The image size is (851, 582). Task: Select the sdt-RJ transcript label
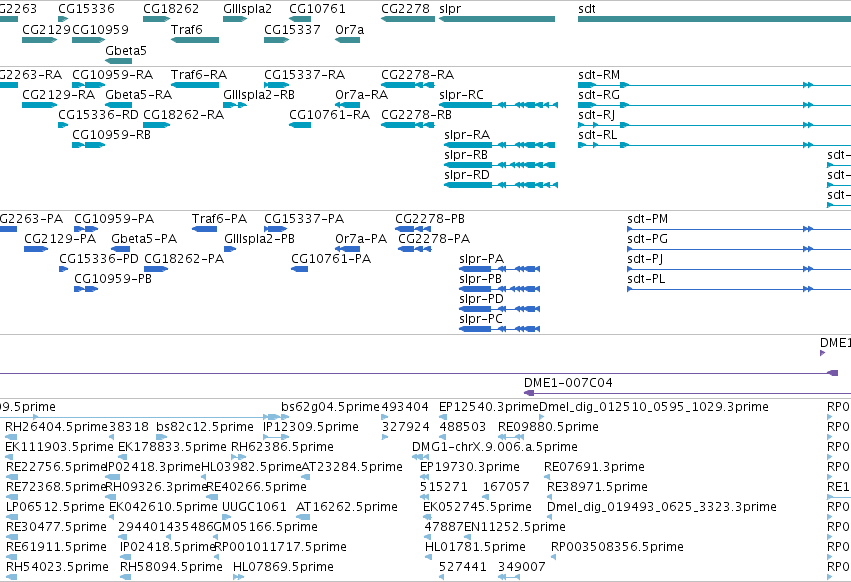[596, 115]
